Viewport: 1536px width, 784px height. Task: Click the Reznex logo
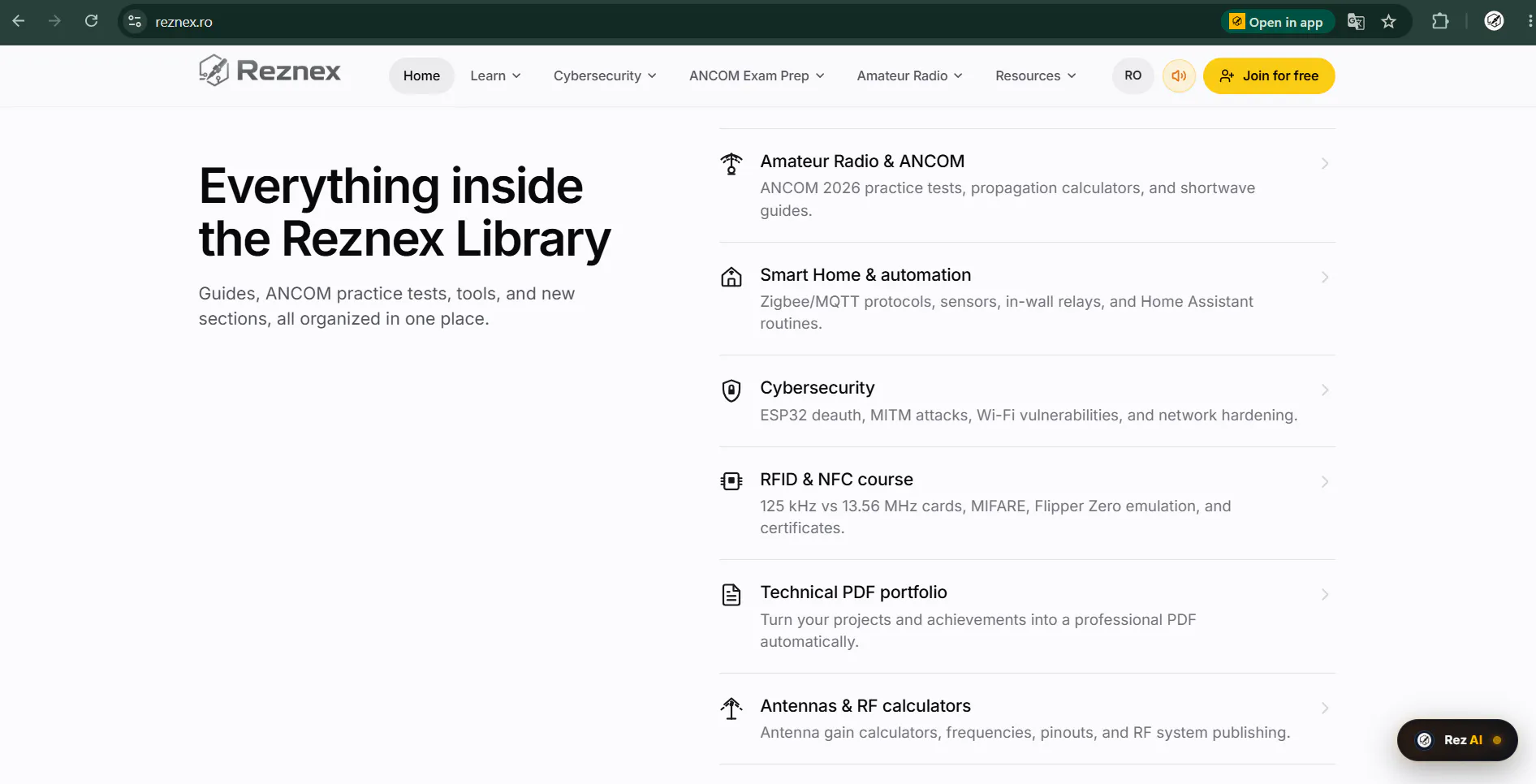[270, 71]
